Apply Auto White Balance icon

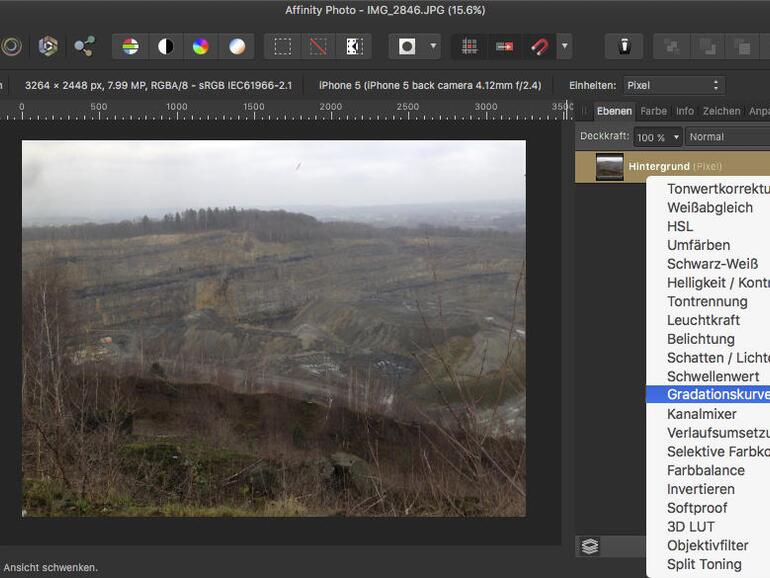click(x=236, y=46)
